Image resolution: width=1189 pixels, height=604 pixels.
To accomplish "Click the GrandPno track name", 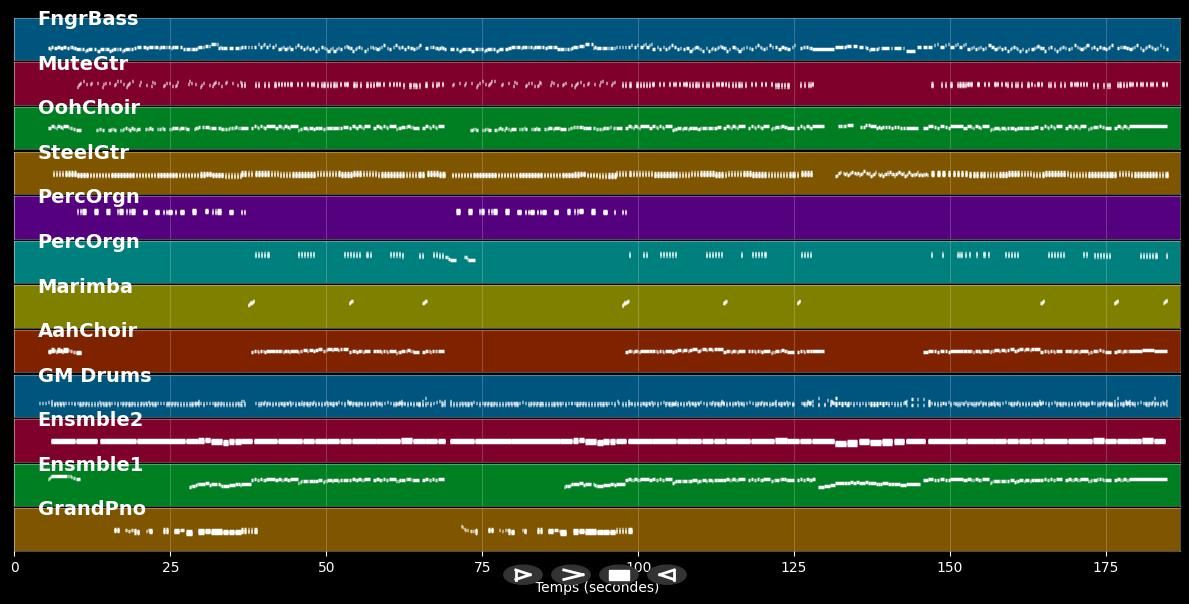I will point(92,509).
